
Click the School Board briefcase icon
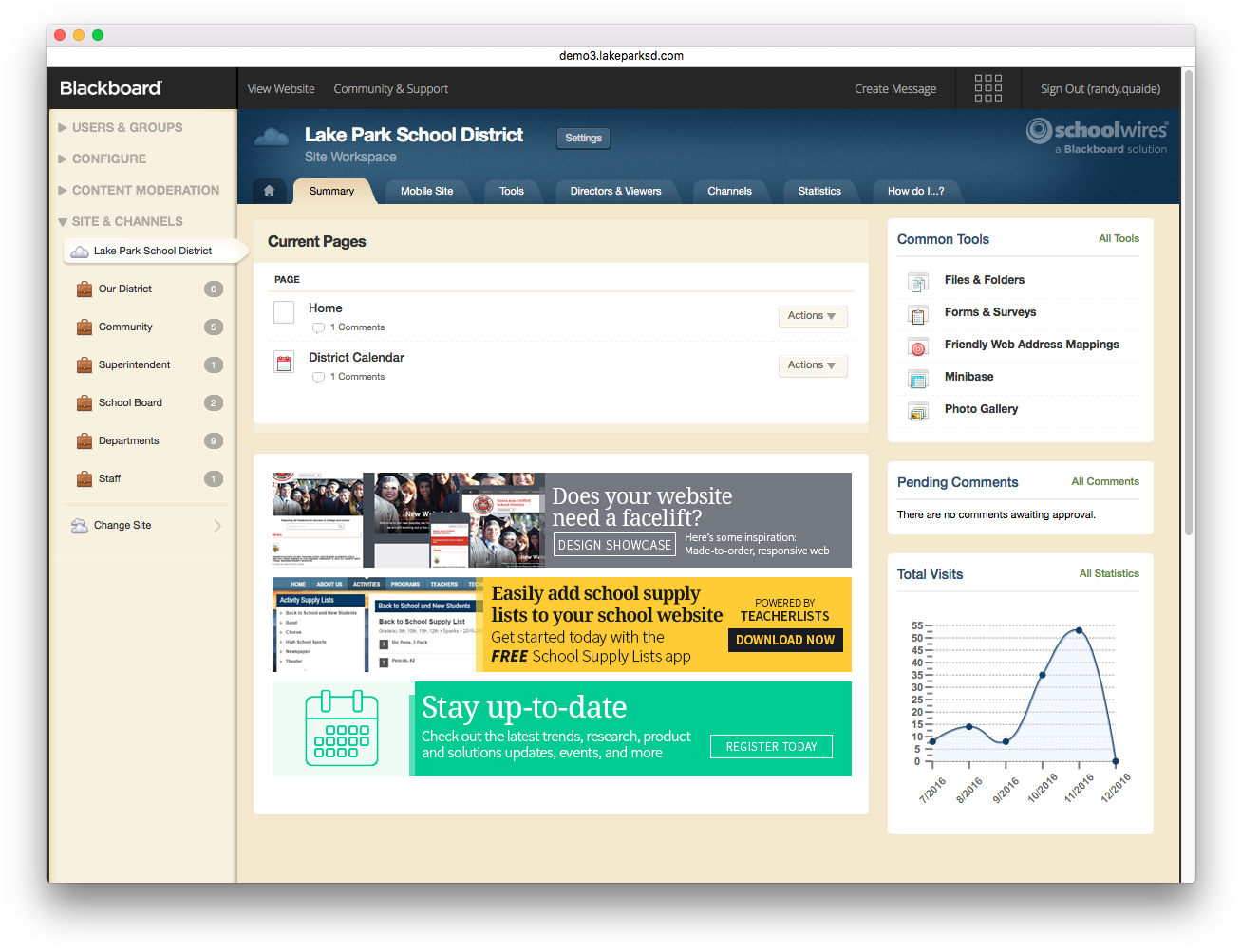85,402
